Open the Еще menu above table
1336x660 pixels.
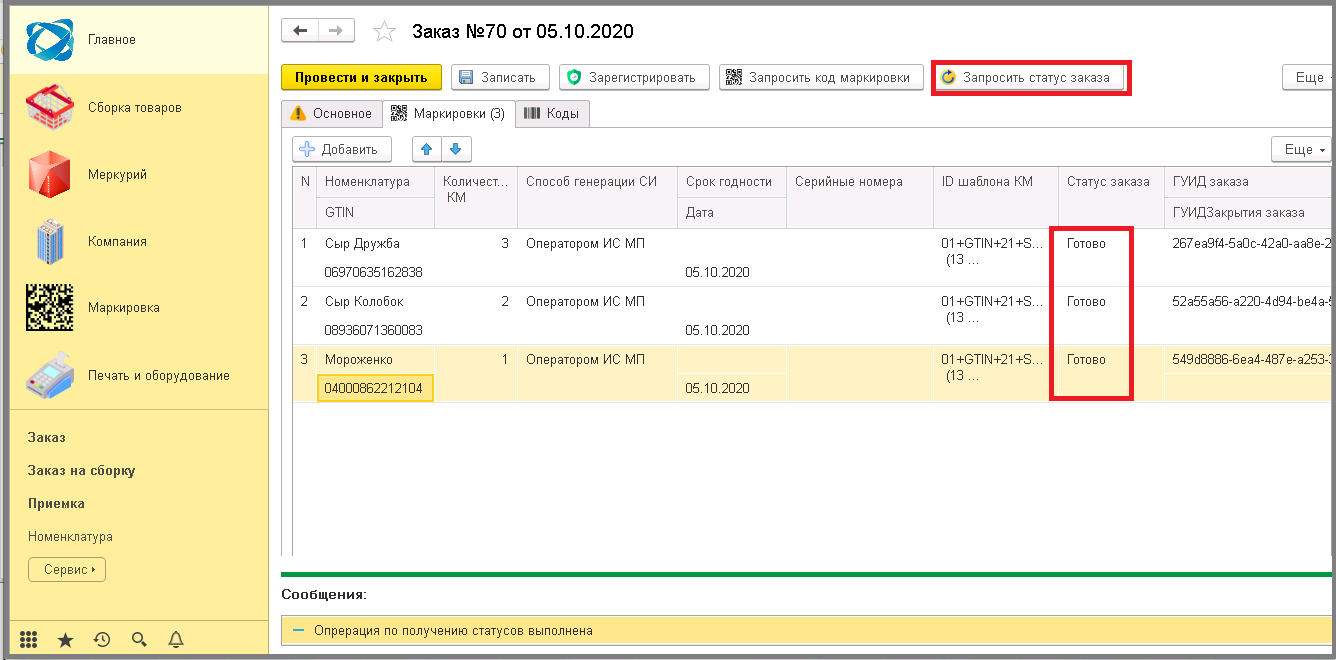point(1301,149)
